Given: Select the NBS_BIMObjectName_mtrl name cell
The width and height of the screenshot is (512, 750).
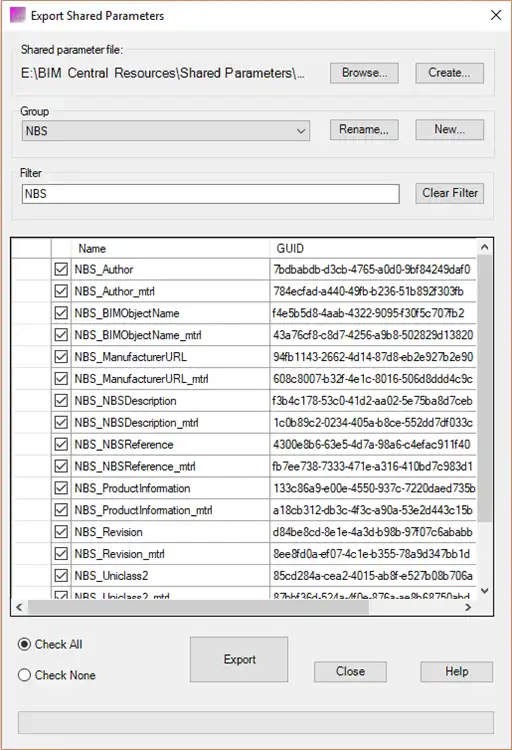Looking at the screenshot, I should pyautogui.click(x=170, y=335).
